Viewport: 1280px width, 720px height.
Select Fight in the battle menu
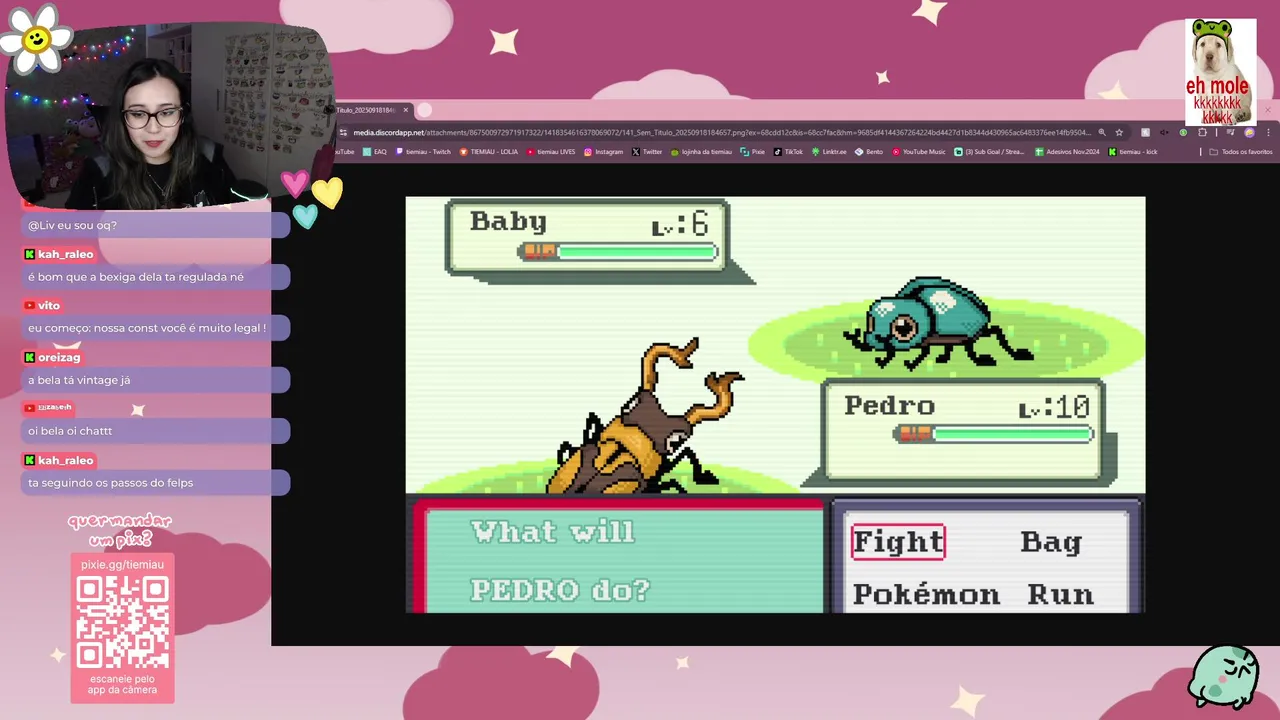pyautogui.click(x=898, y=542)
